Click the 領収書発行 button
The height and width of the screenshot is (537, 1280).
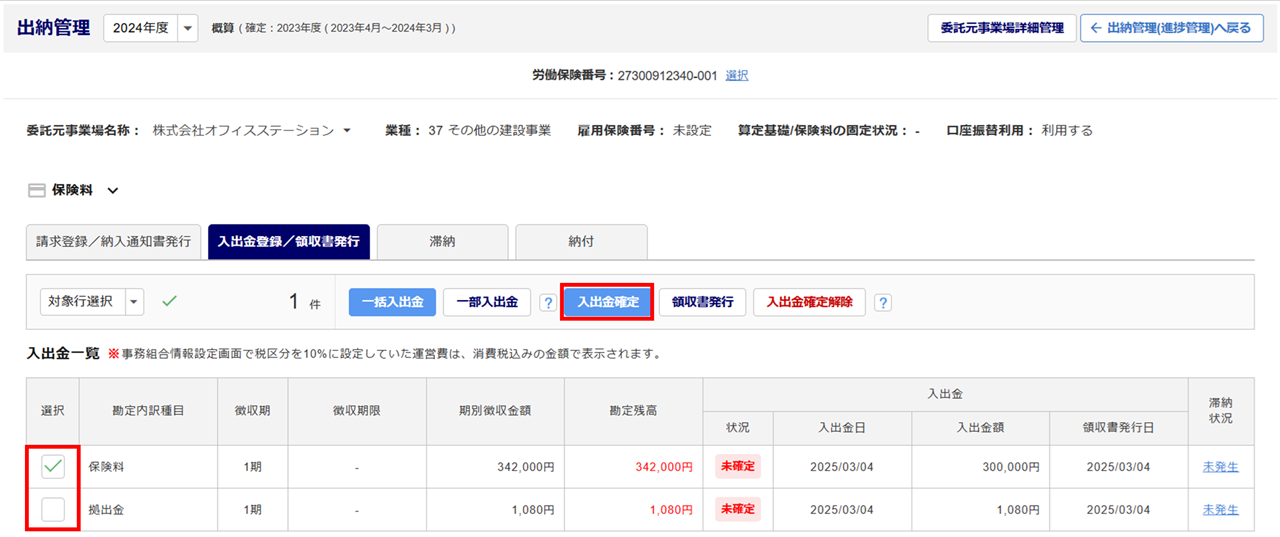(702, 302)
